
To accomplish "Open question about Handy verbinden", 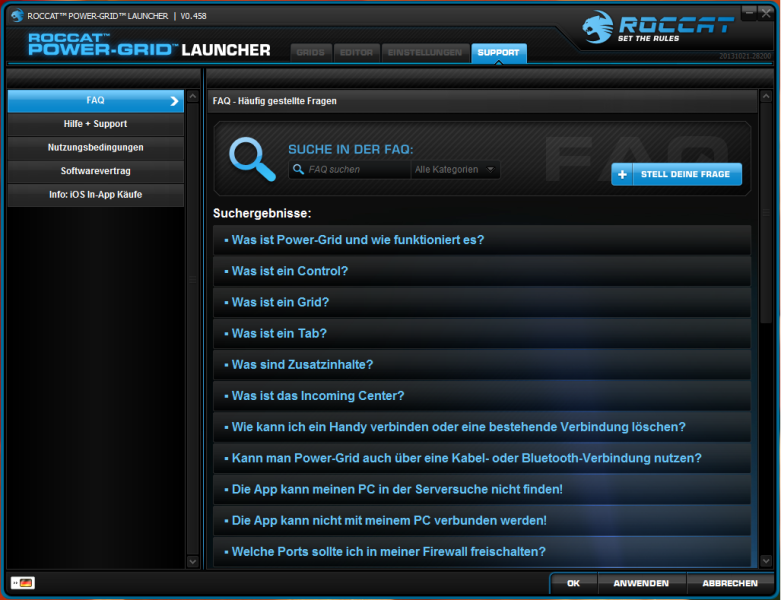I will click(482, 427).
